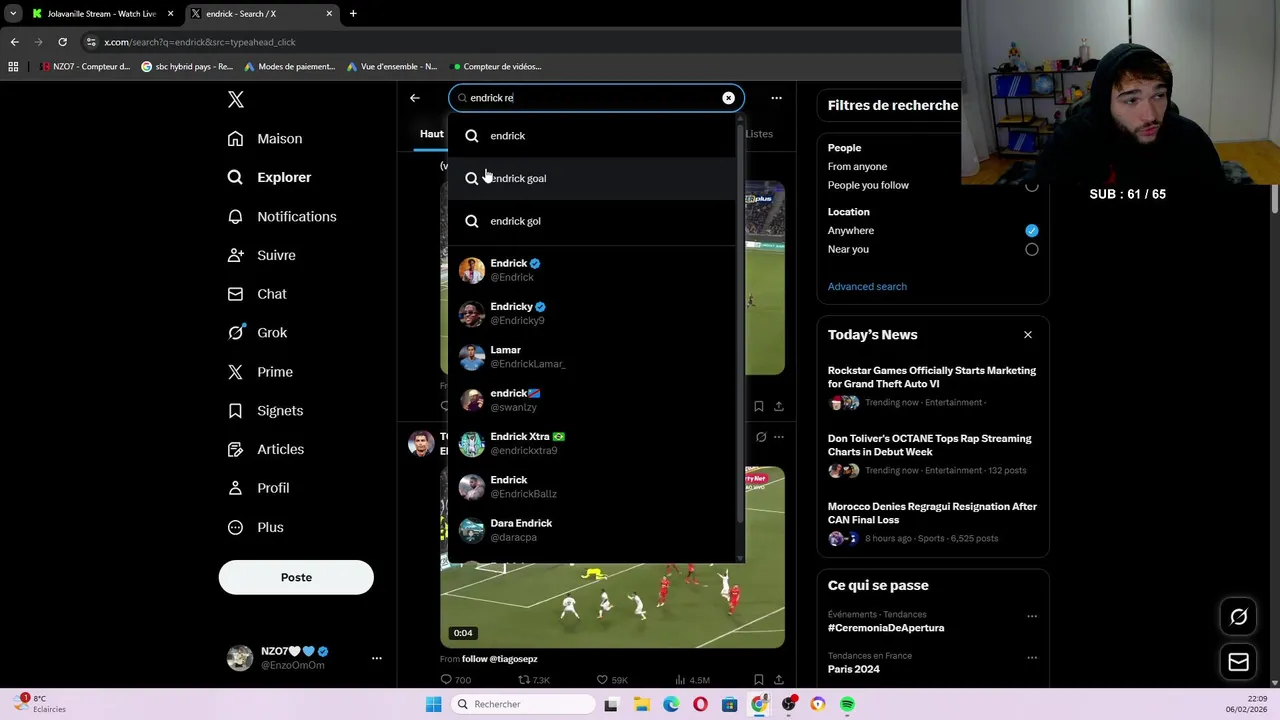Image resolution: width=1280 pixels, height=720 pixels.
Task: Open Spotify from the taskbar
Action: pyautogui.click(x=847, y=704)
